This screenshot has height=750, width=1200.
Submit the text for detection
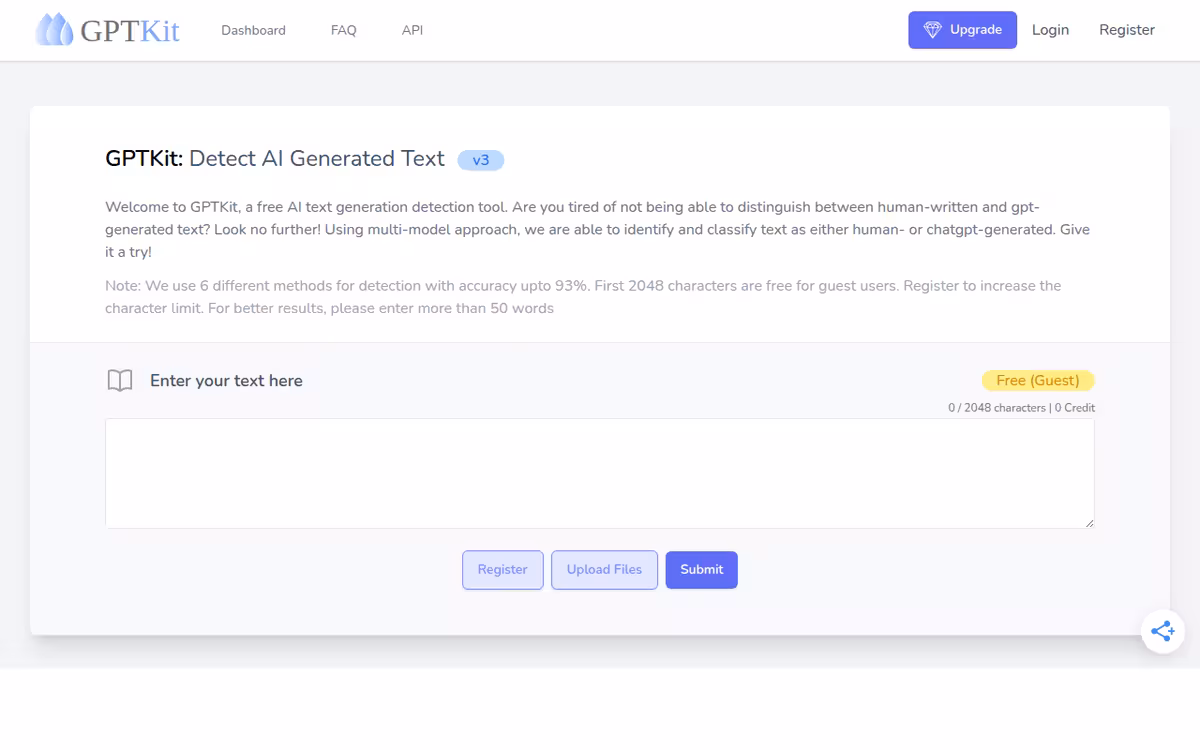(x=701, y=570)
